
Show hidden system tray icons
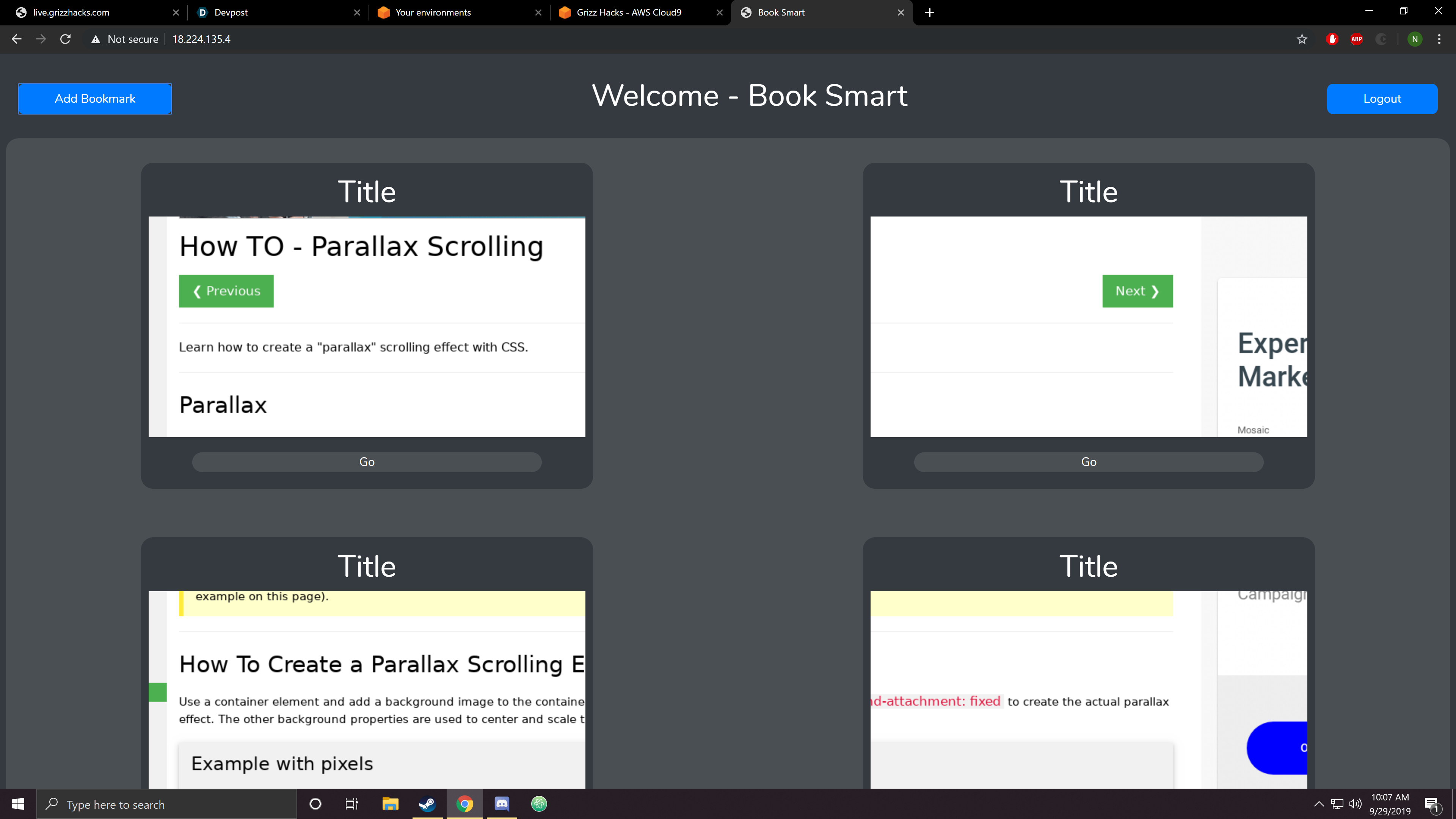(x=1319, y=804)
